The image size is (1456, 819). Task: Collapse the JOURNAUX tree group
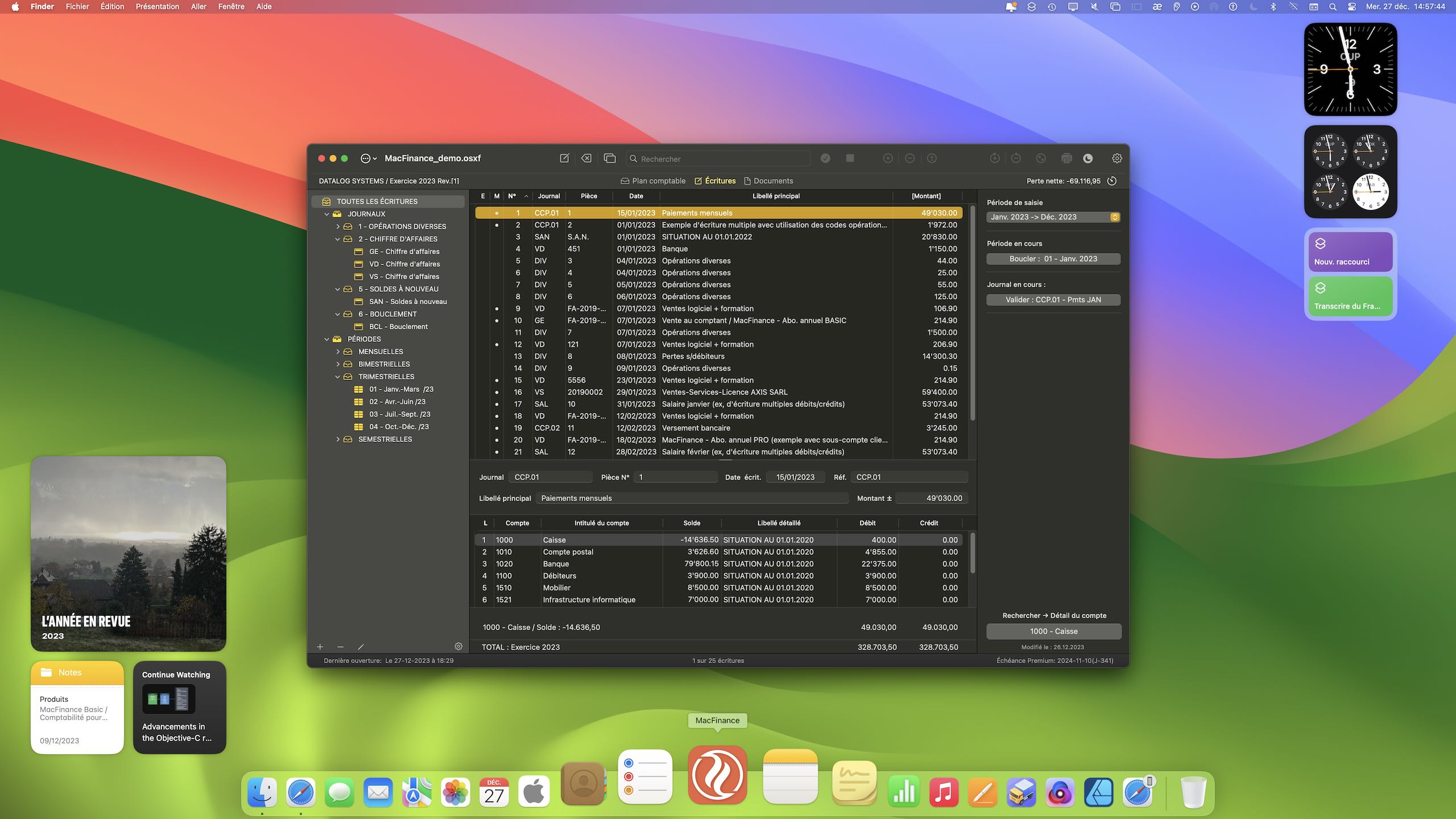[x=327, y=214]
